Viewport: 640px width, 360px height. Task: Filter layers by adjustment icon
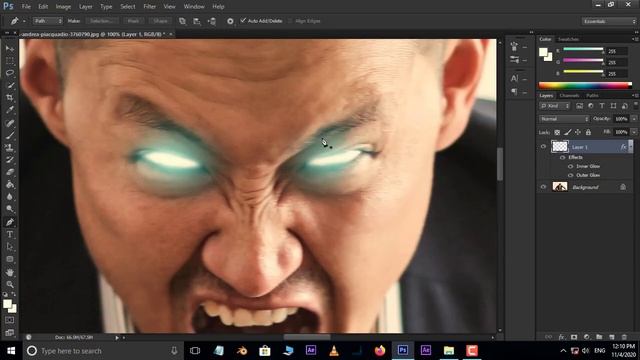pos(591,106)
